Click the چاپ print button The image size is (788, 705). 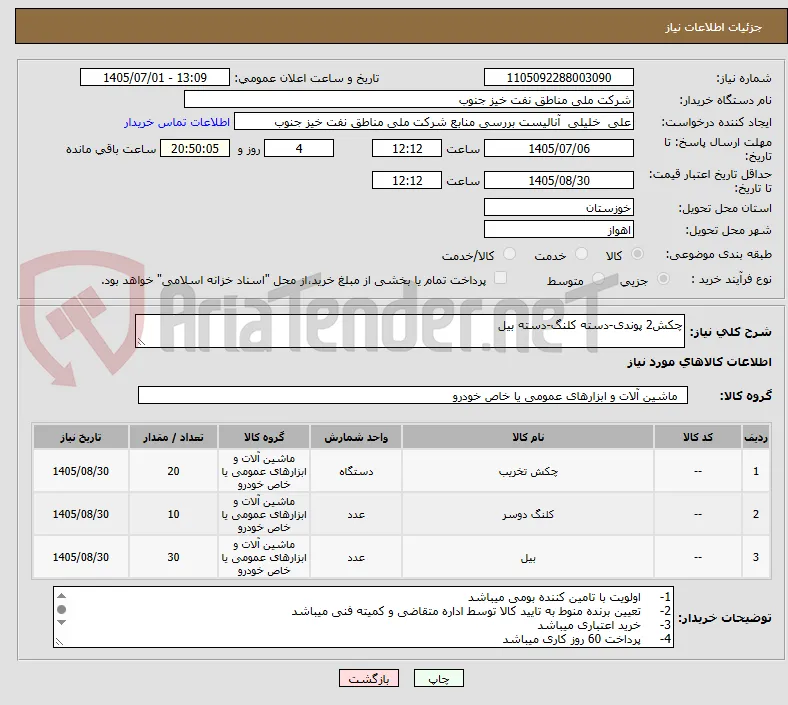pos(439,678)
